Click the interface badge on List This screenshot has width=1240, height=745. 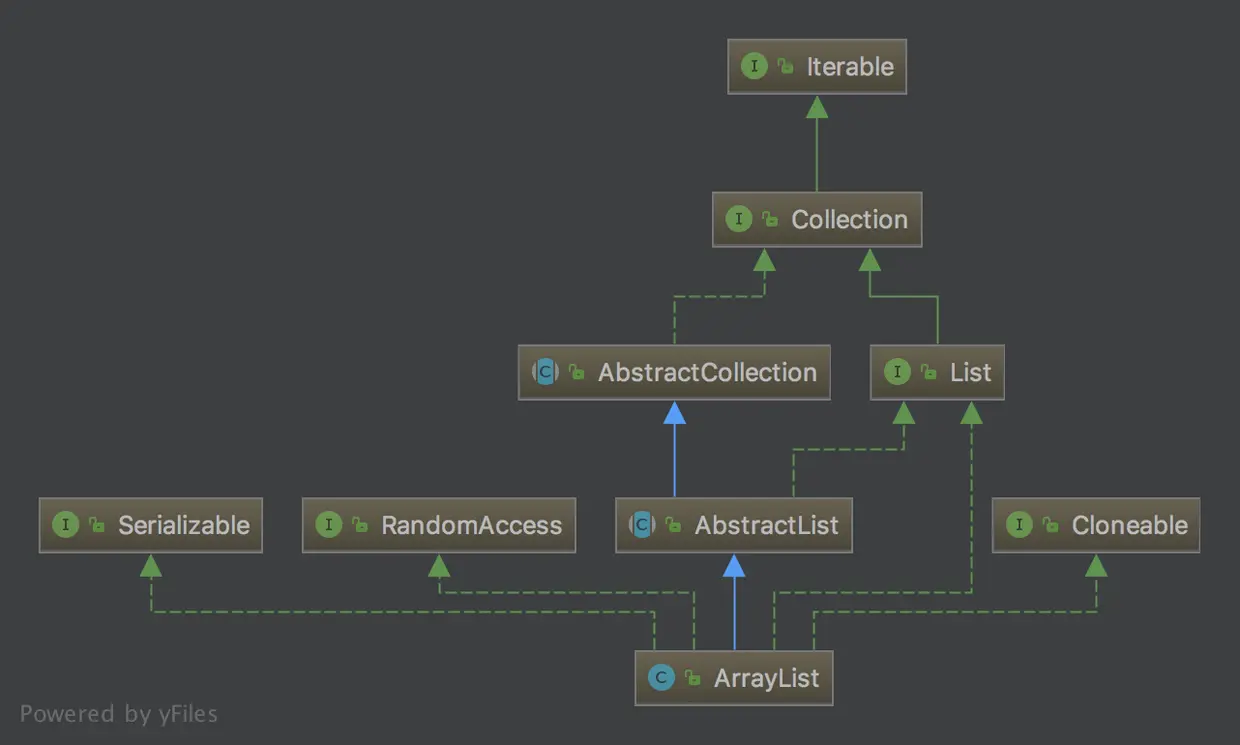(x=898, y=372)
